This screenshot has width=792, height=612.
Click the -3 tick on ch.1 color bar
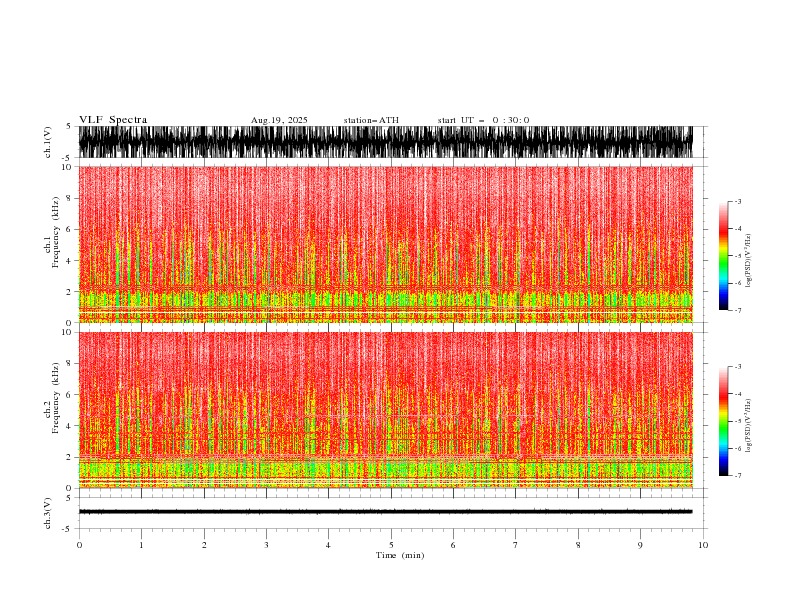click(737, 201)
